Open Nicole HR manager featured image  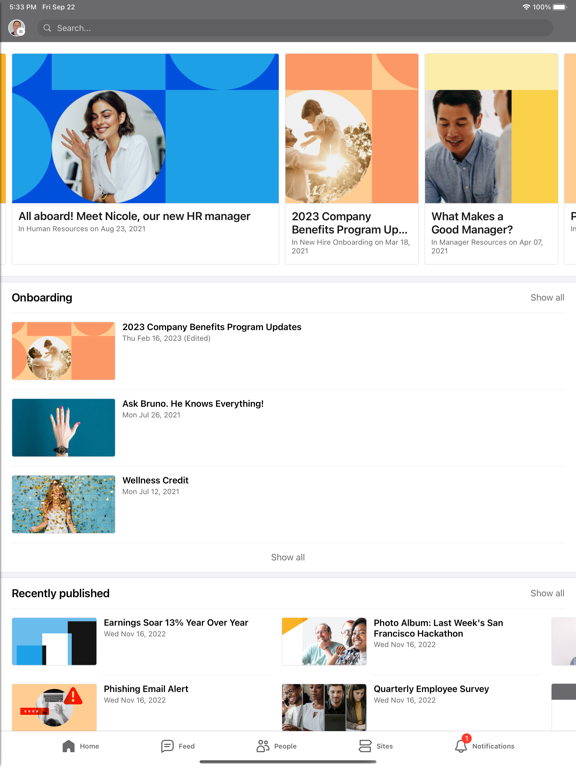pos(145,128)
